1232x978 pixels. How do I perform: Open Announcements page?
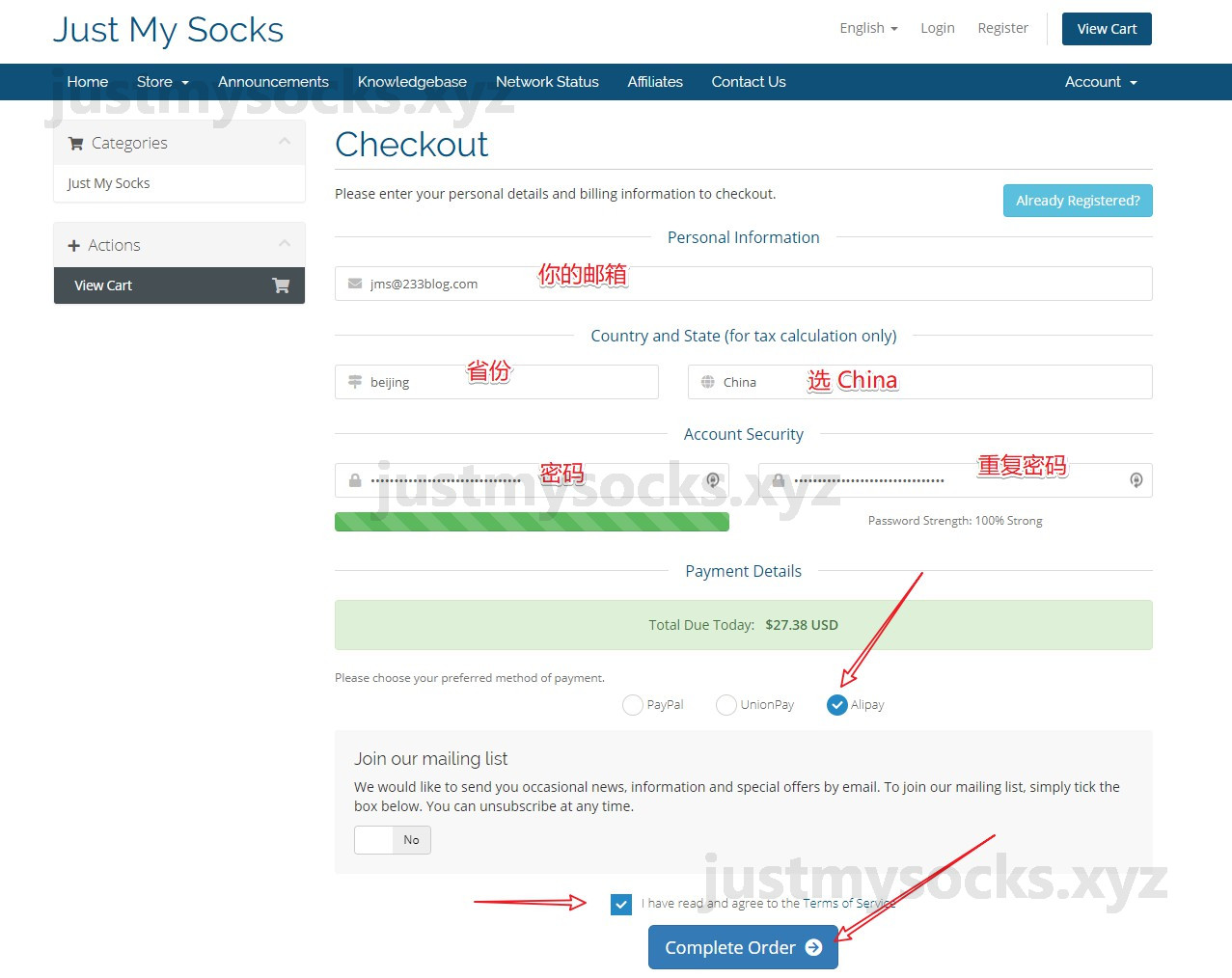click(273, 82)
